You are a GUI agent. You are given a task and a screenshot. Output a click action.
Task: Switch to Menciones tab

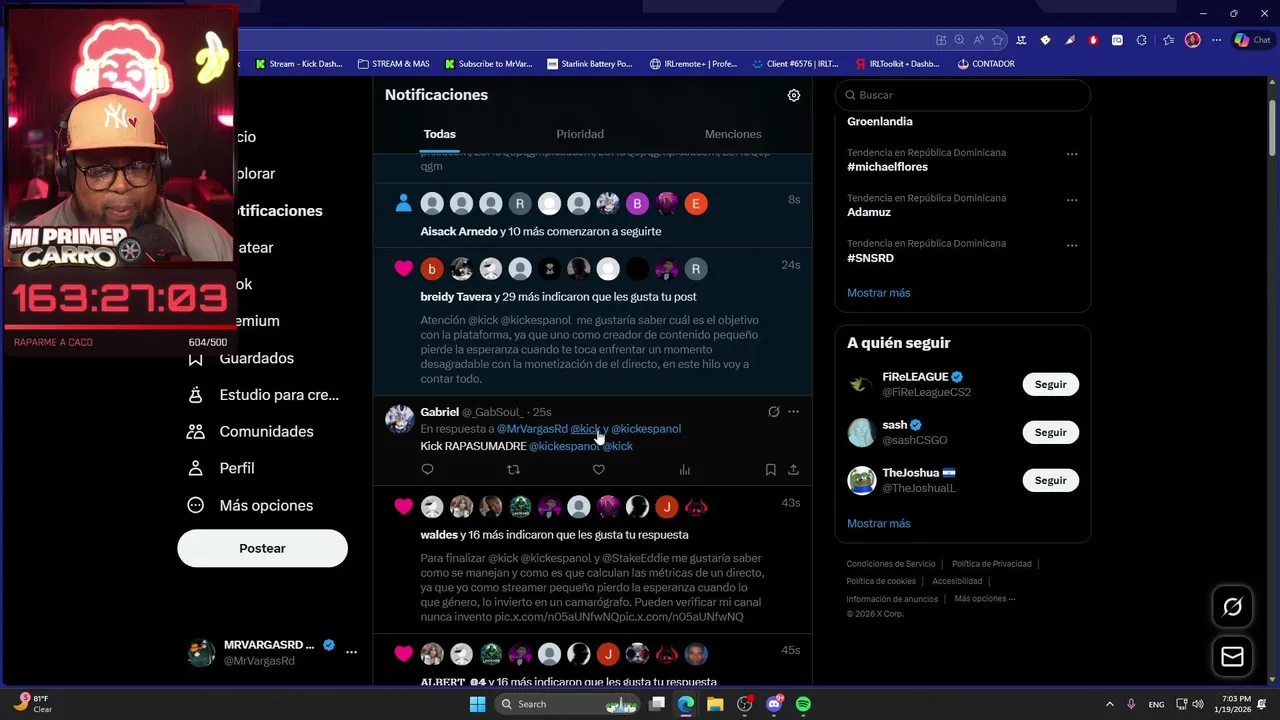(733, 134)
